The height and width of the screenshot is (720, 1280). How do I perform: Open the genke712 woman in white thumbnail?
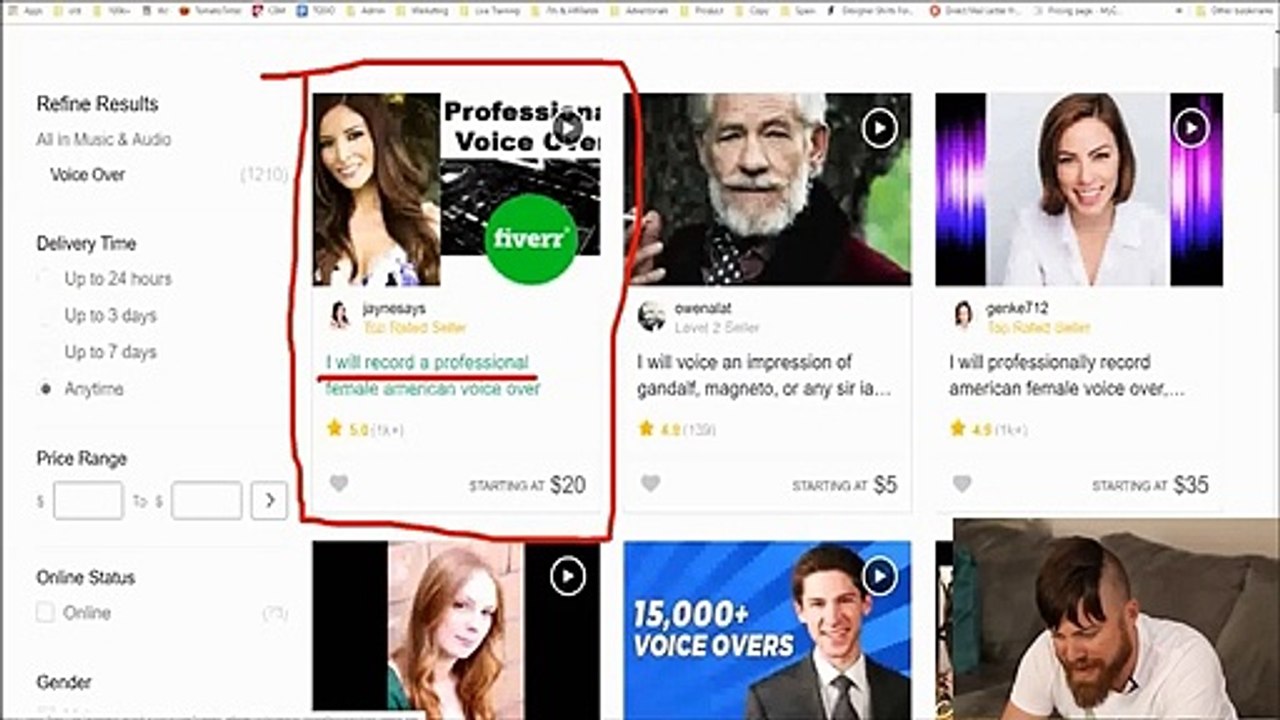[1079, 190]
